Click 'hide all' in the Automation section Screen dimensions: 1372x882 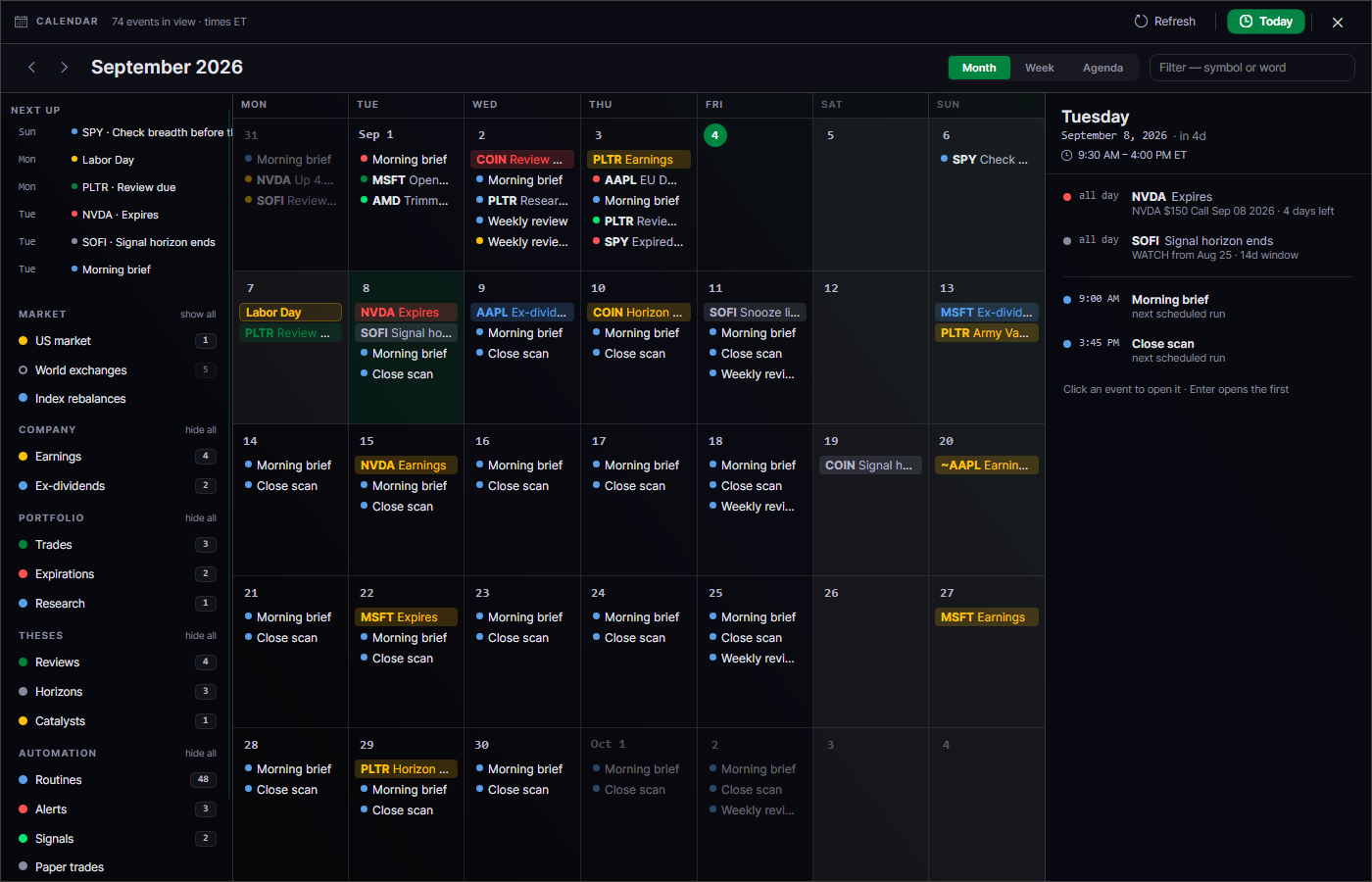click(x=201, y=754)
